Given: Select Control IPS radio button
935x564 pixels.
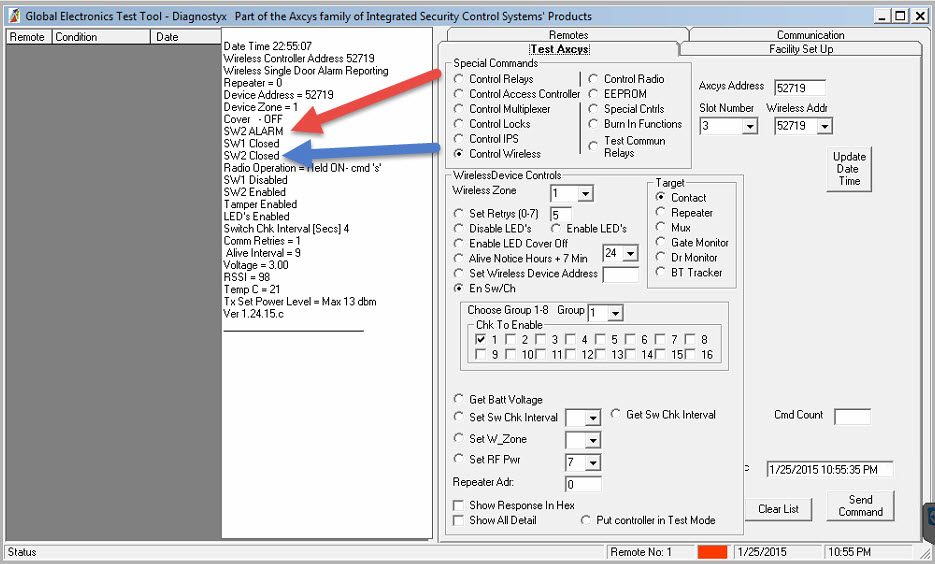Looking at the screenshot, I should coord(459,138).
